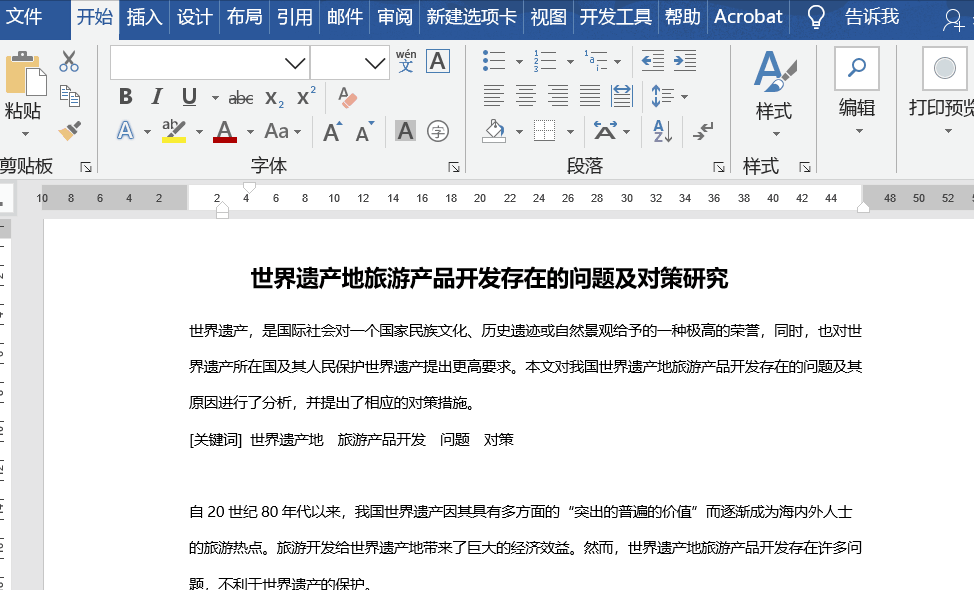The height and width of the screenshot is (590, 974).
Task: Click the character border A icon
Action: click(x=438, y=61)
